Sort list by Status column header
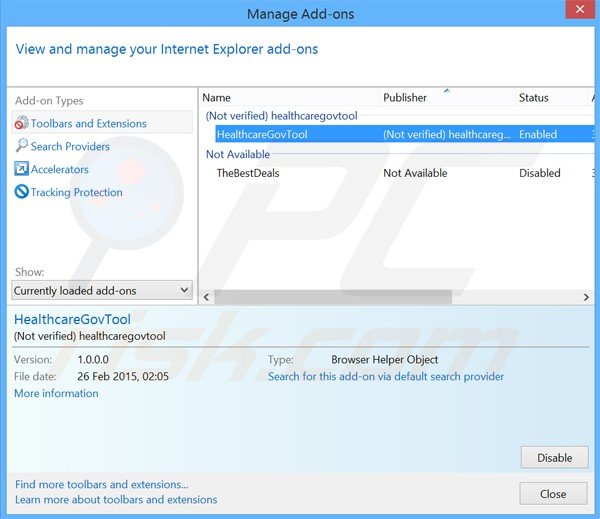 tap(534, 97)
